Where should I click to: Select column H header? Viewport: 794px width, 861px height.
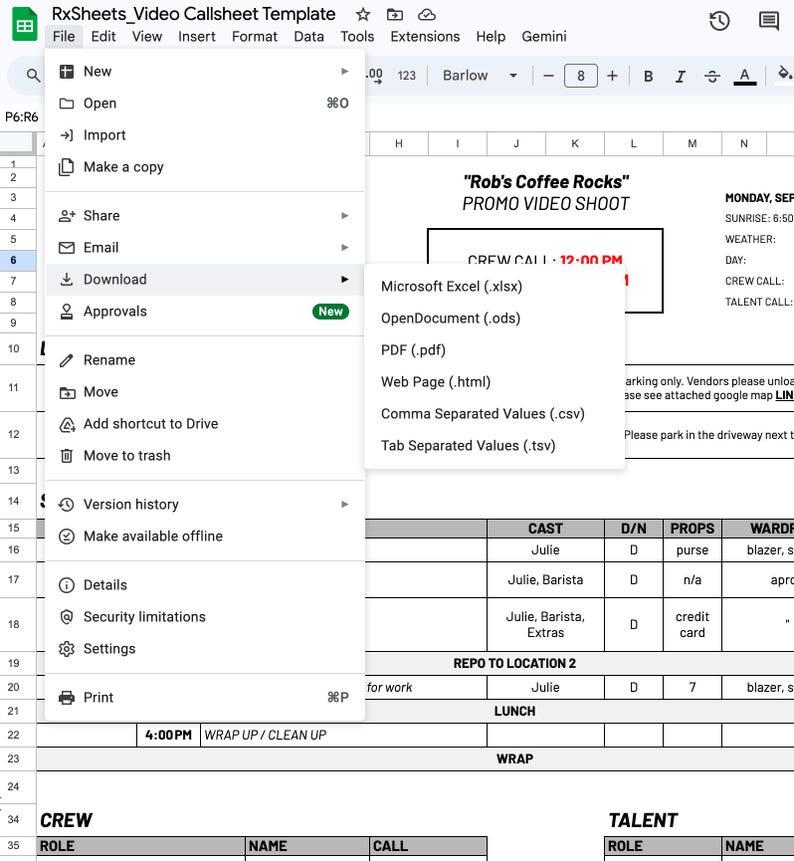click(399, 143)
